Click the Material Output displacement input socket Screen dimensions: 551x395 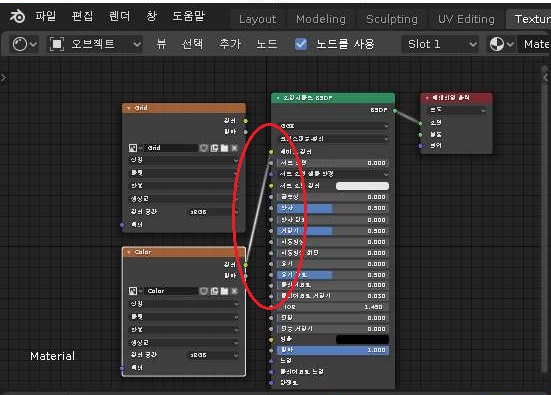[x=421, y=145]
